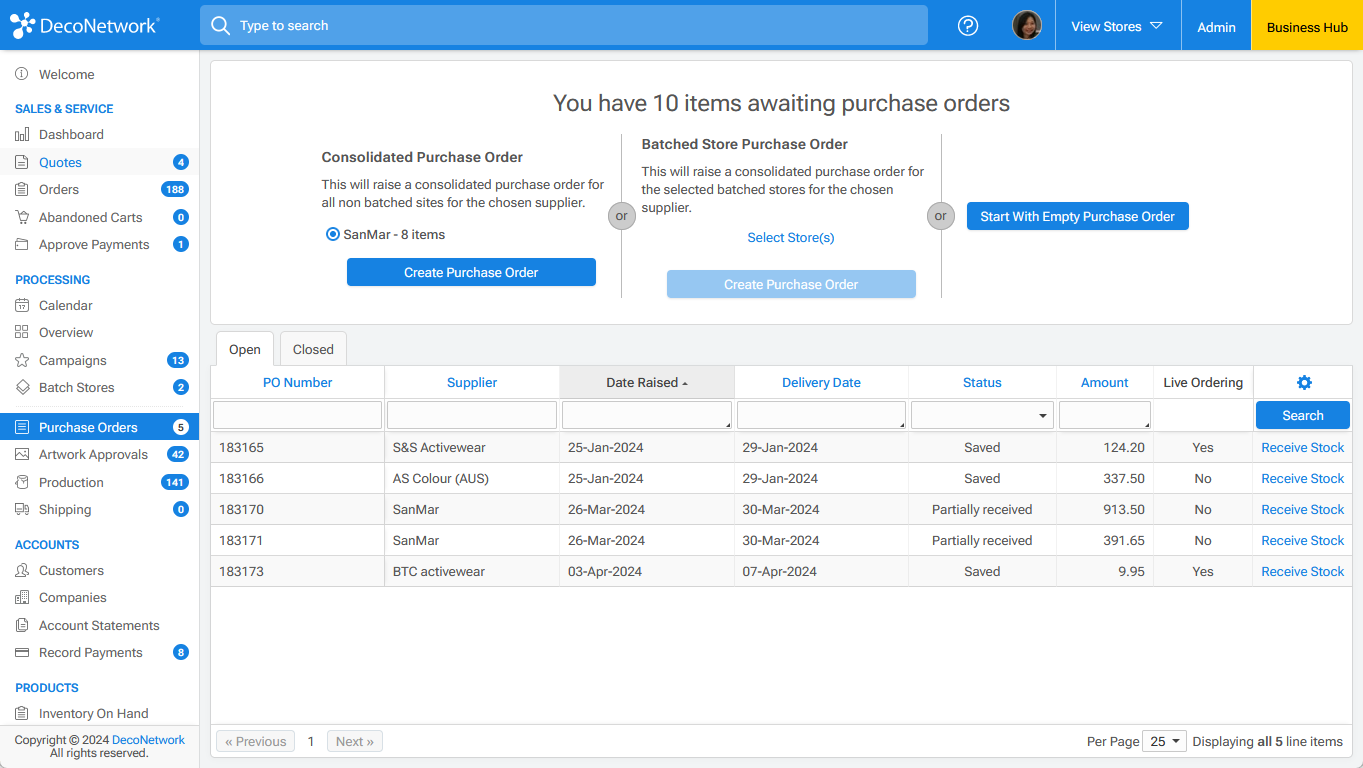Click the Welcome info icon
The image size is (1363, 768).
click(22, 74)
